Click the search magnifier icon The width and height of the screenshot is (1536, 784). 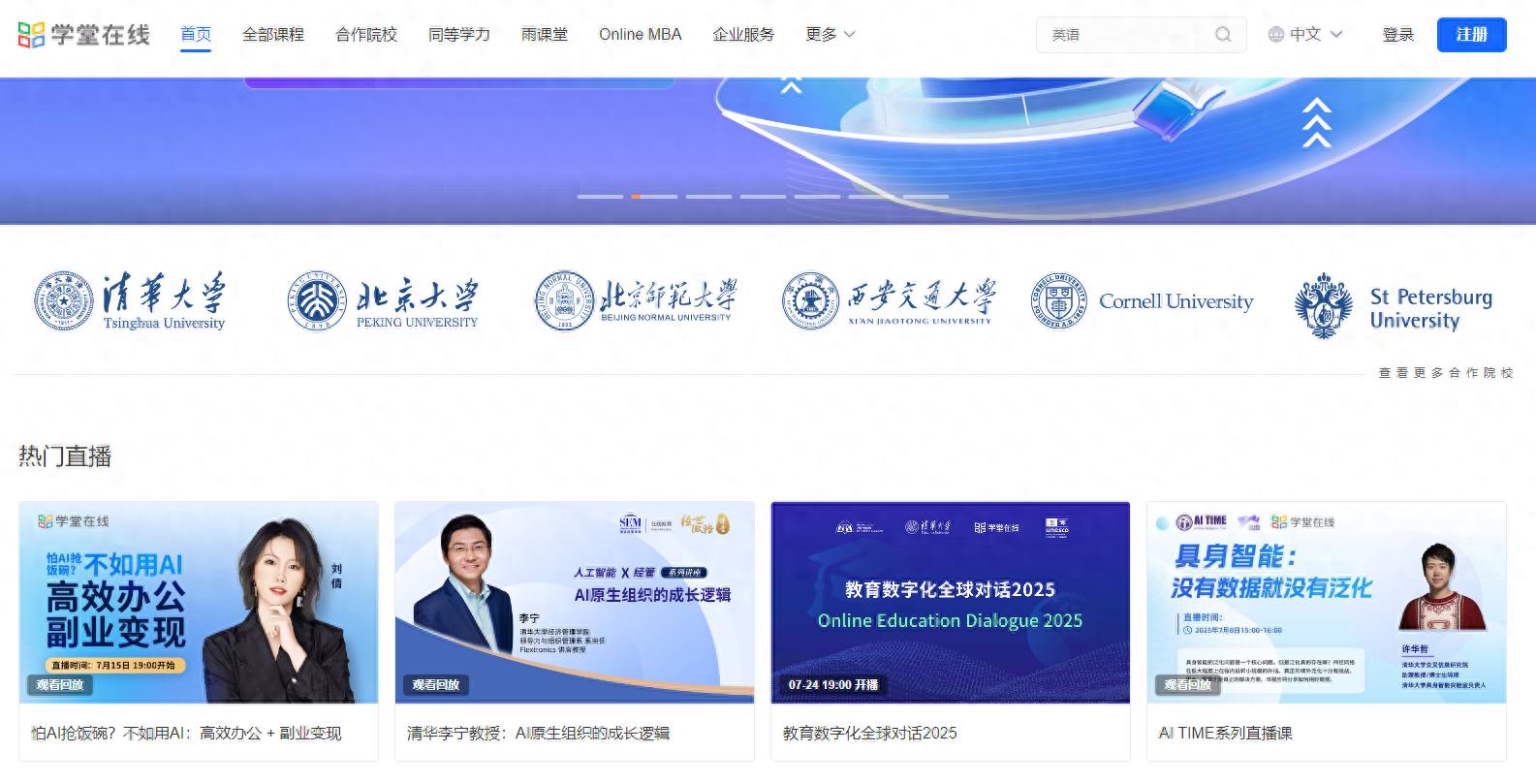(x=1223, y=35)
